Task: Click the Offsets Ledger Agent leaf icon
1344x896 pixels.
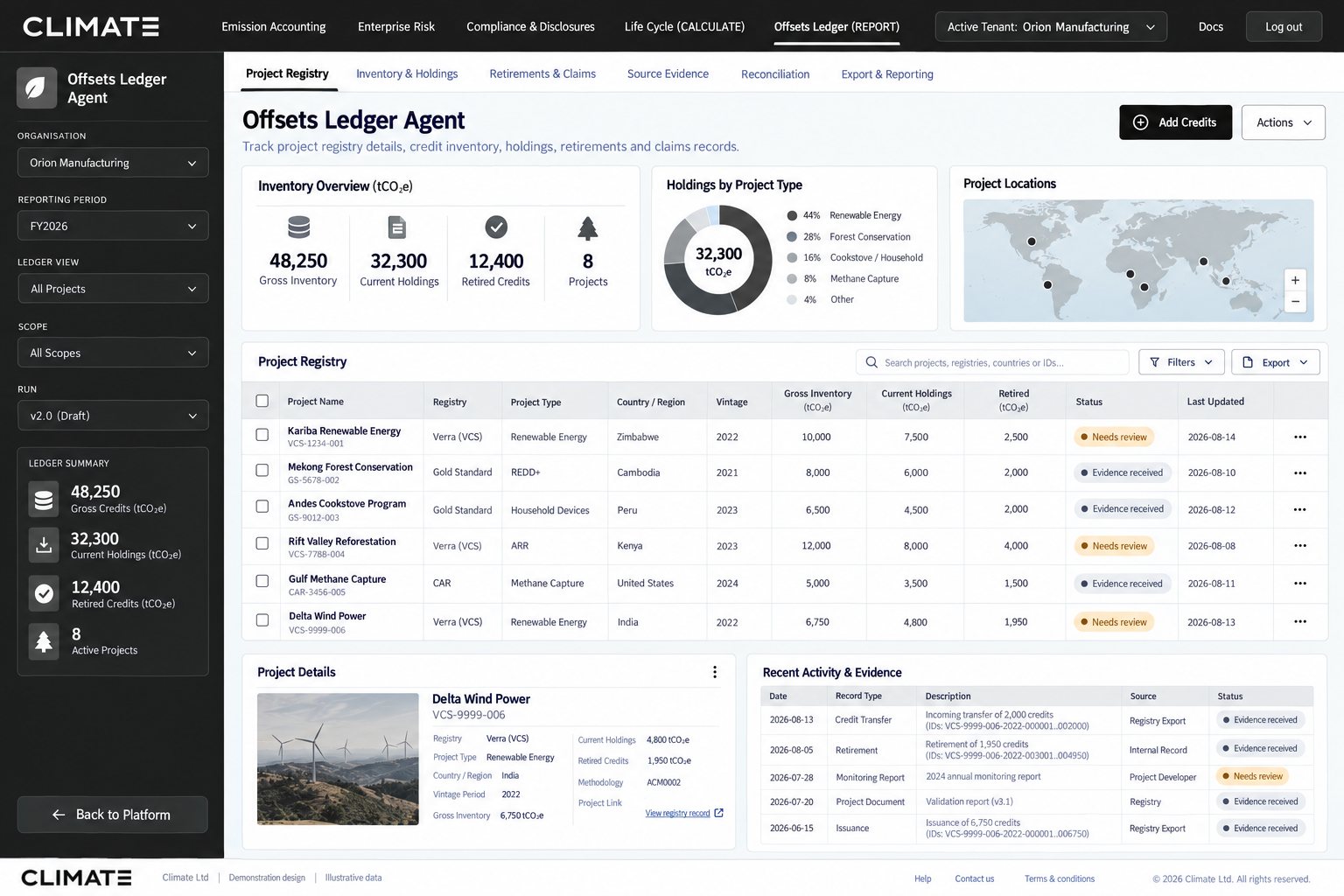Action: pyautogui.click(x=37, y=87)
